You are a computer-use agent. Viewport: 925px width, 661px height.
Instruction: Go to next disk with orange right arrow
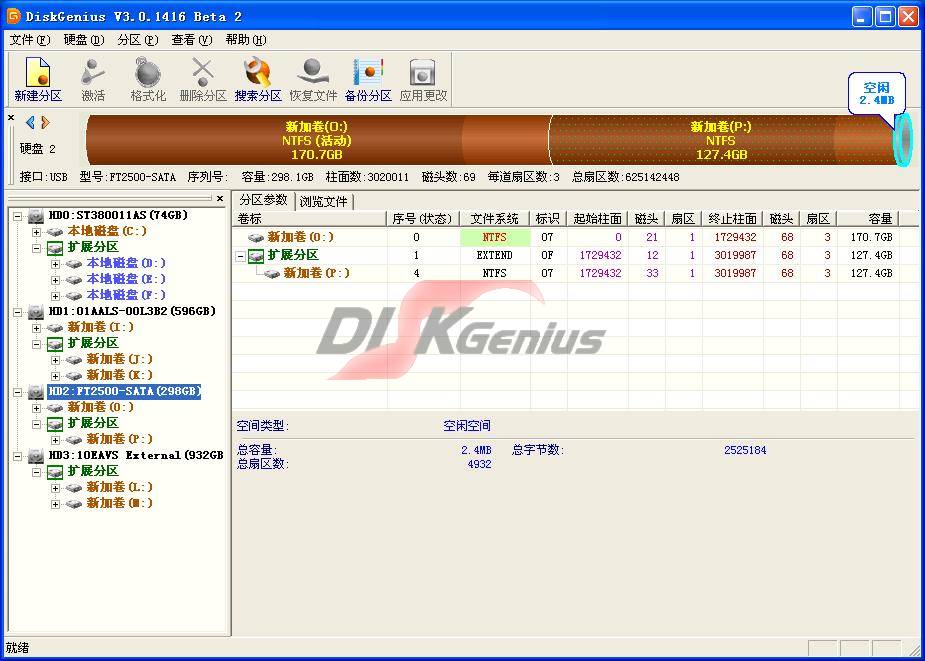(x=45, y=123)
